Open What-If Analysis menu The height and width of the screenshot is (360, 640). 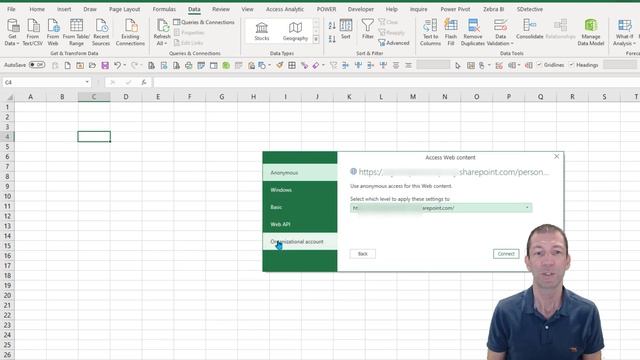(624, 32)
